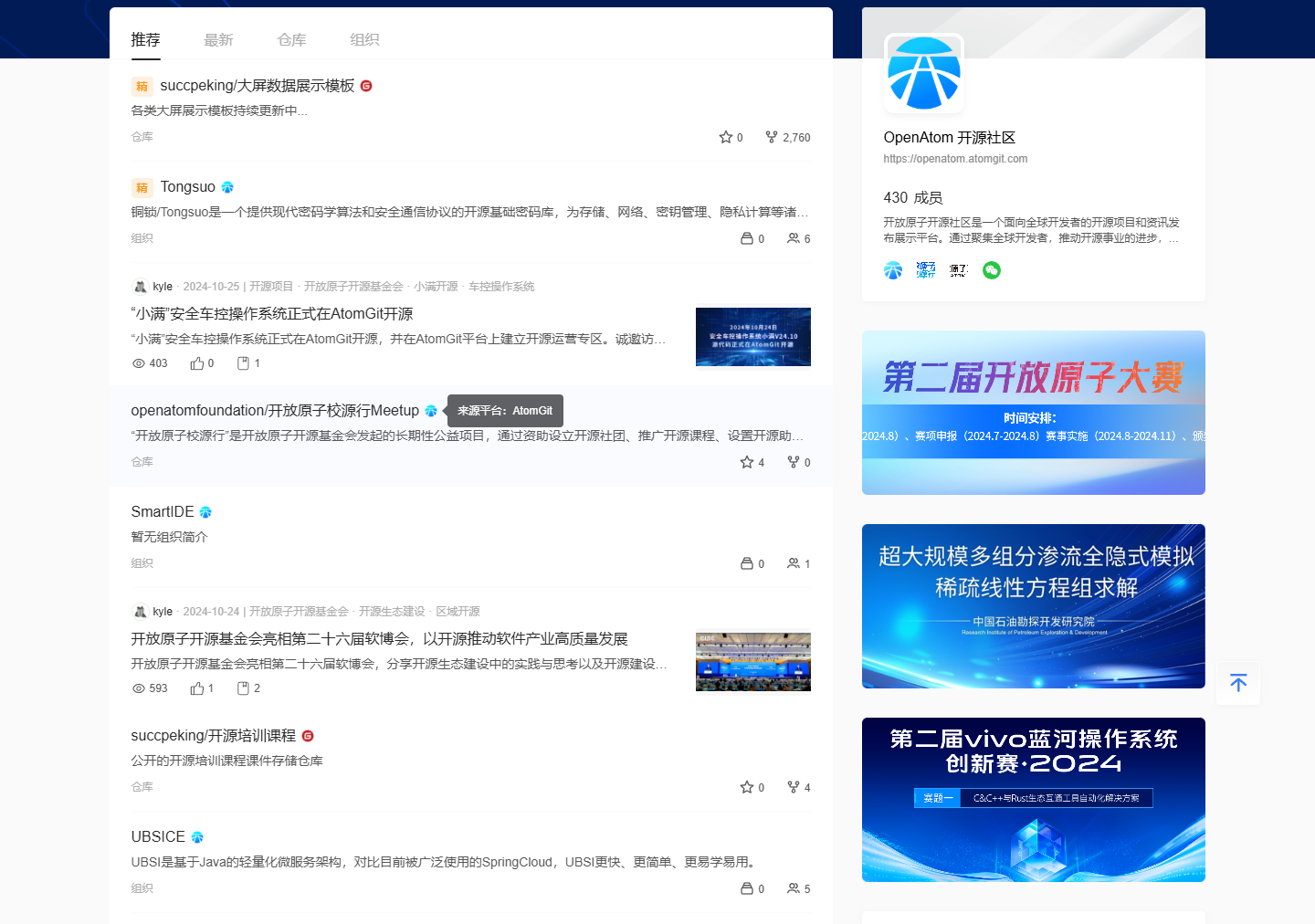Click the blue AtomGit icon in community card
Viewport: 1315px width, 924px height.
pyautogui.click(x=893, y=270)
